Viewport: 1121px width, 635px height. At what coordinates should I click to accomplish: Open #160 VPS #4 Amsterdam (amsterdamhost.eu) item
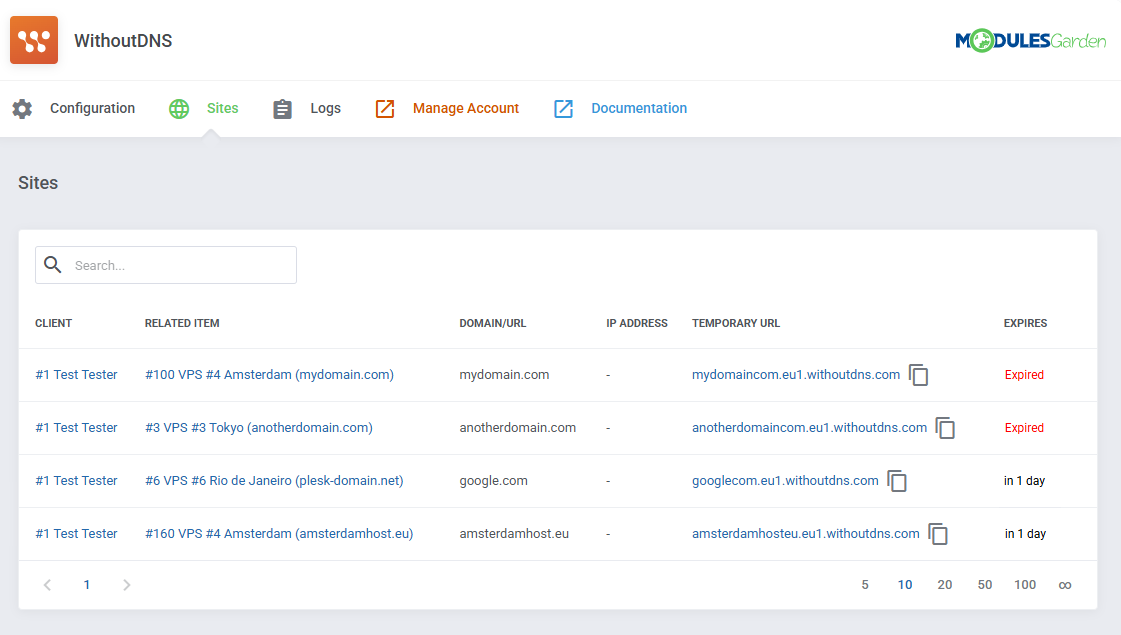279,533
